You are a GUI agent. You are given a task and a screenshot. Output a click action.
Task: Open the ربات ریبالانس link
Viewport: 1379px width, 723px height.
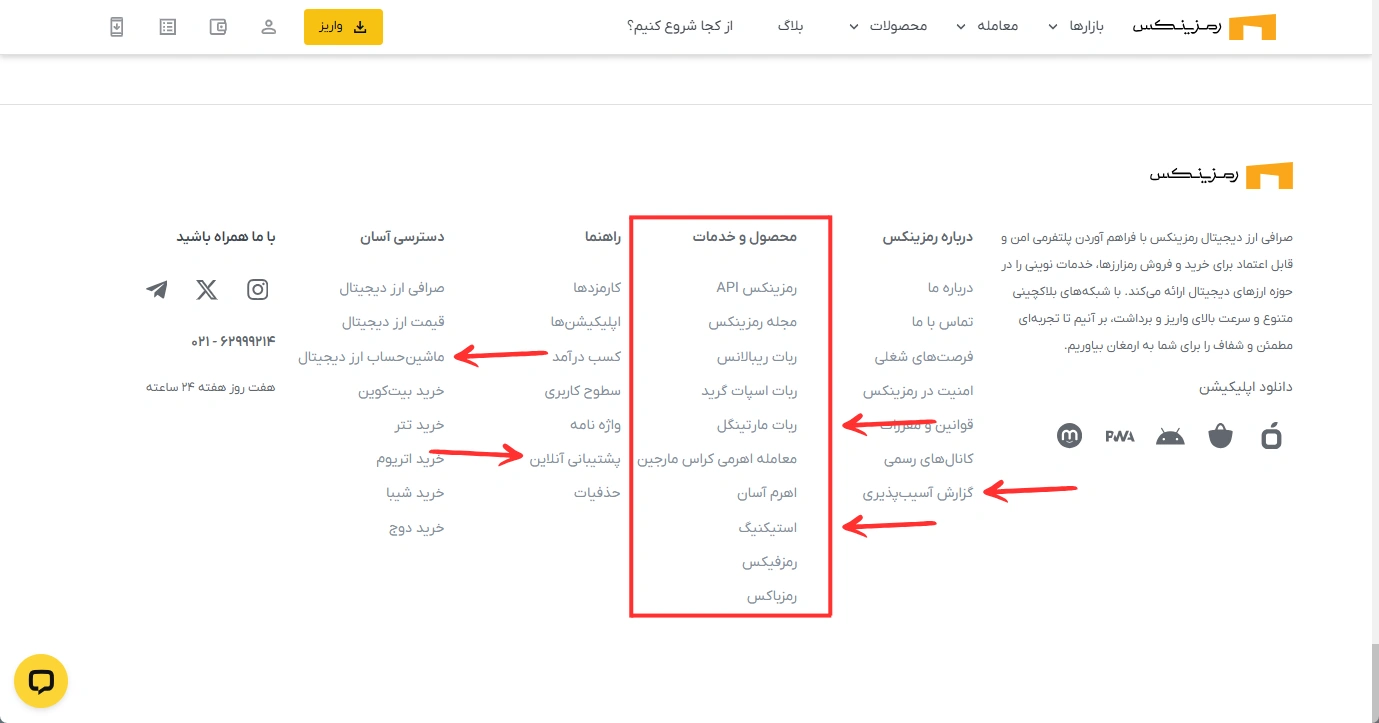pos(757,356)
